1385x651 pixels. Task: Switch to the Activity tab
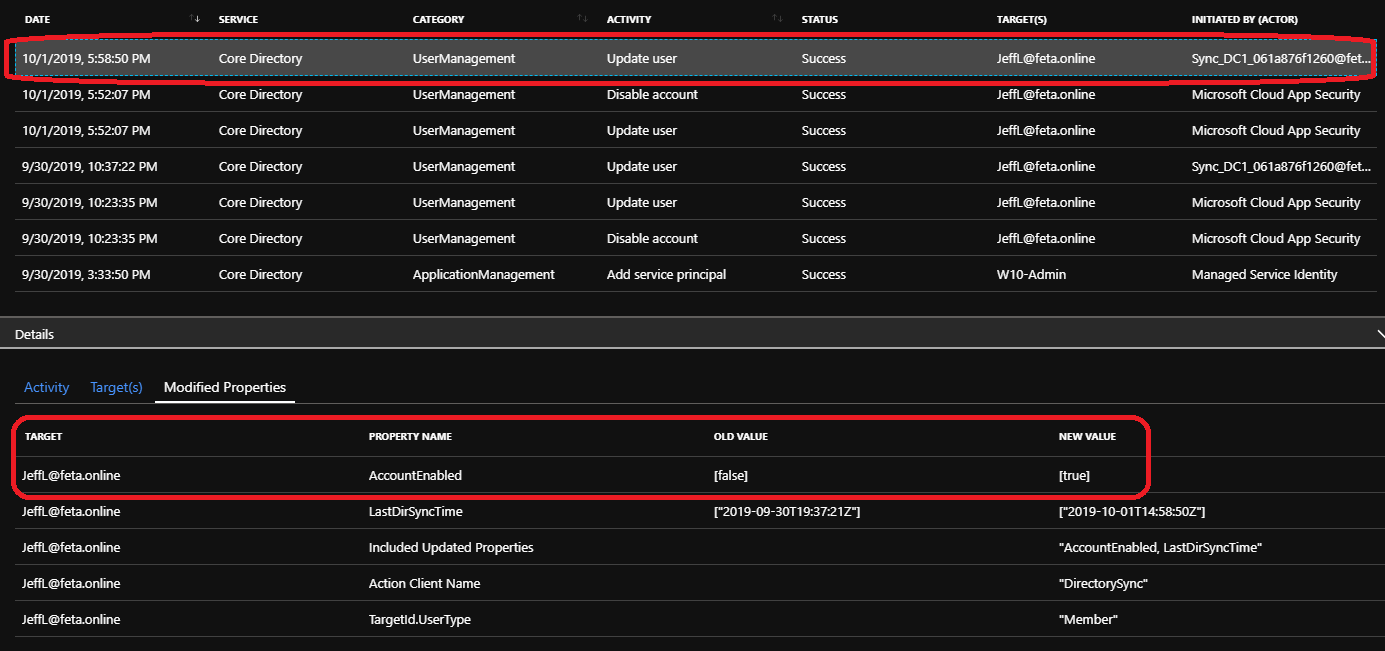pyautogui.click(x=46, y=387)
